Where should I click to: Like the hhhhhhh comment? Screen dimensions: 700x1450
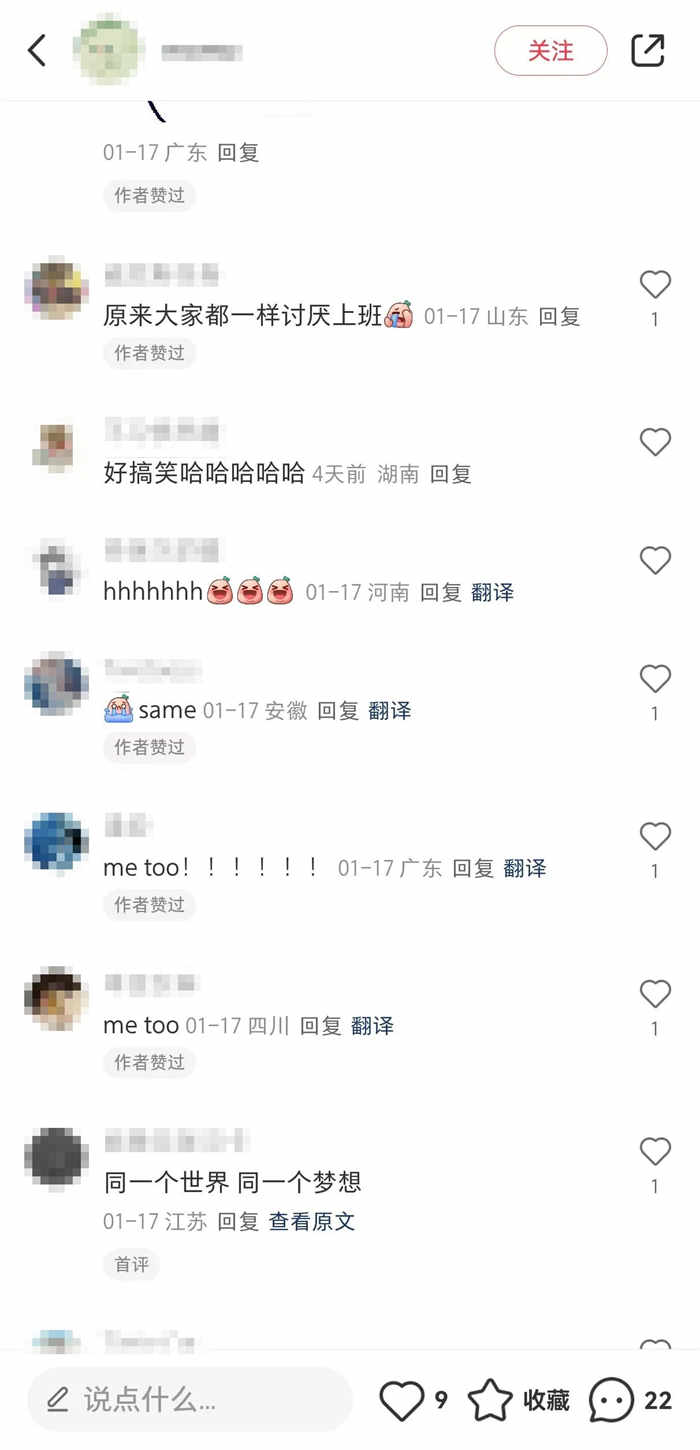click(655, 561)
